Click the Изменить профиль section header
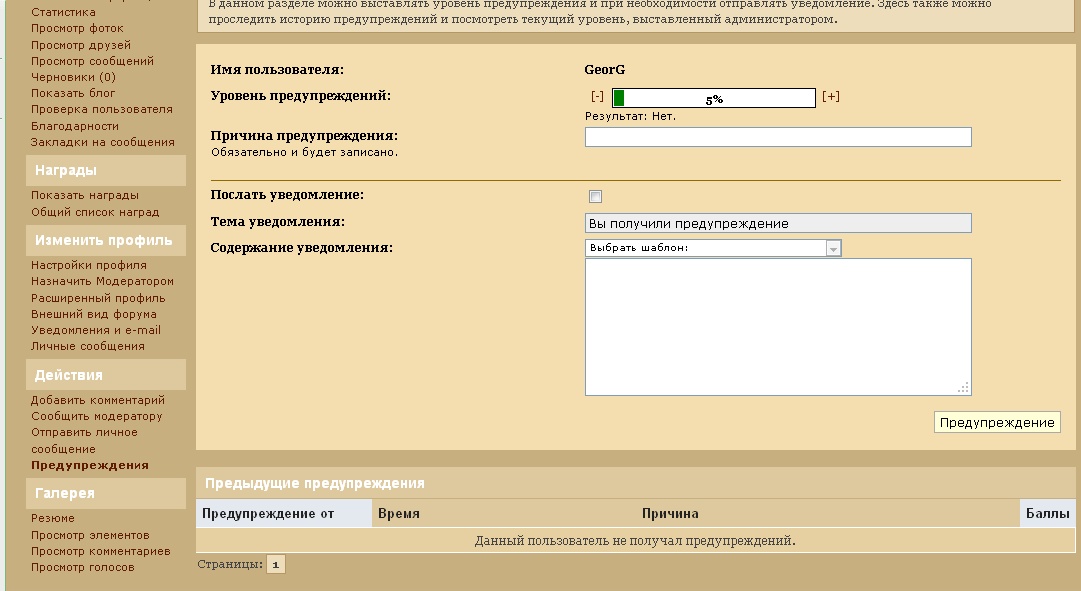This screenshot has width=1081, height=591. coord(105,241)
